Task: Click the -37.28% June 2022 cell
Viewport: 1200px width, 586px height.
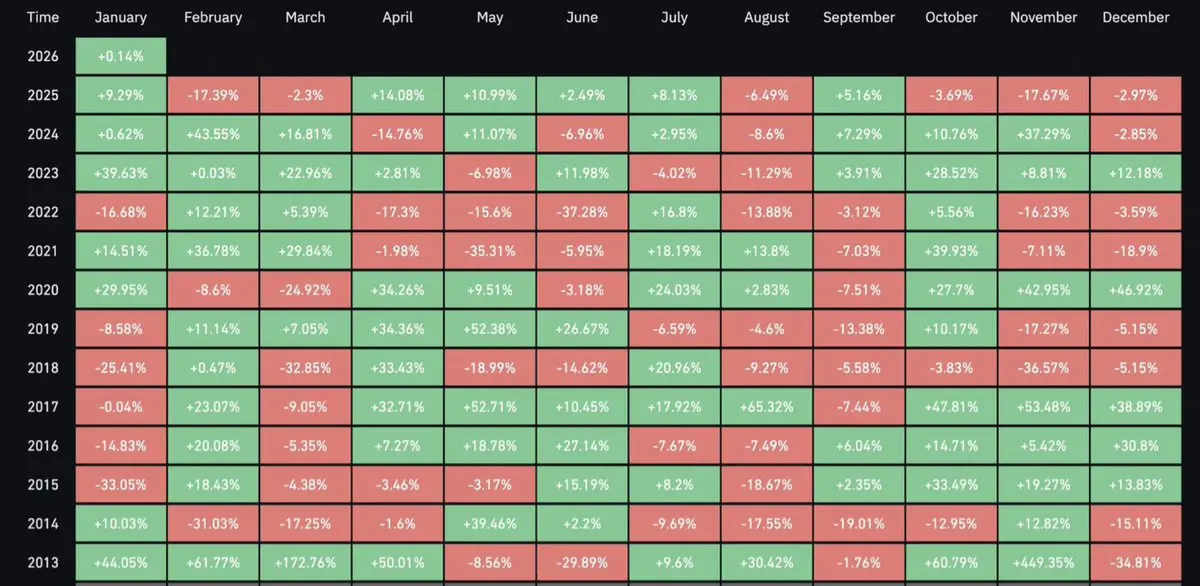Action: coord(582,212)
